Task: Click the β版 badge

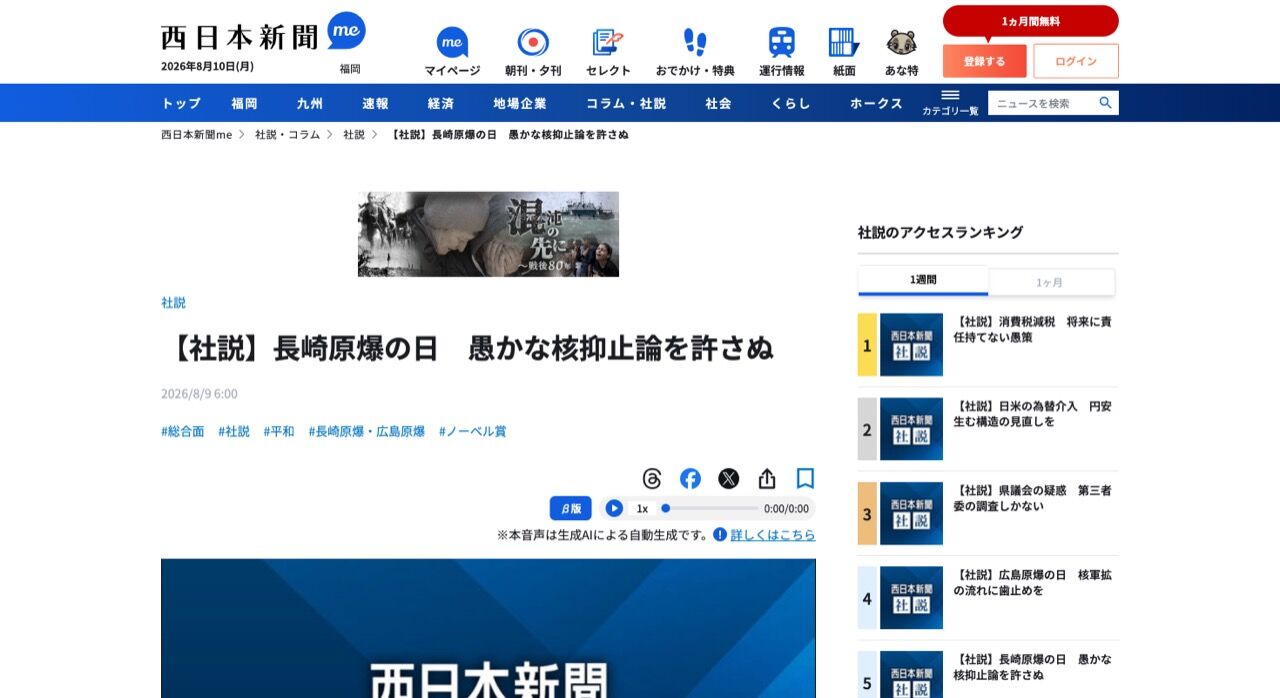Action: pyautogui.click(x=570, y=508)
